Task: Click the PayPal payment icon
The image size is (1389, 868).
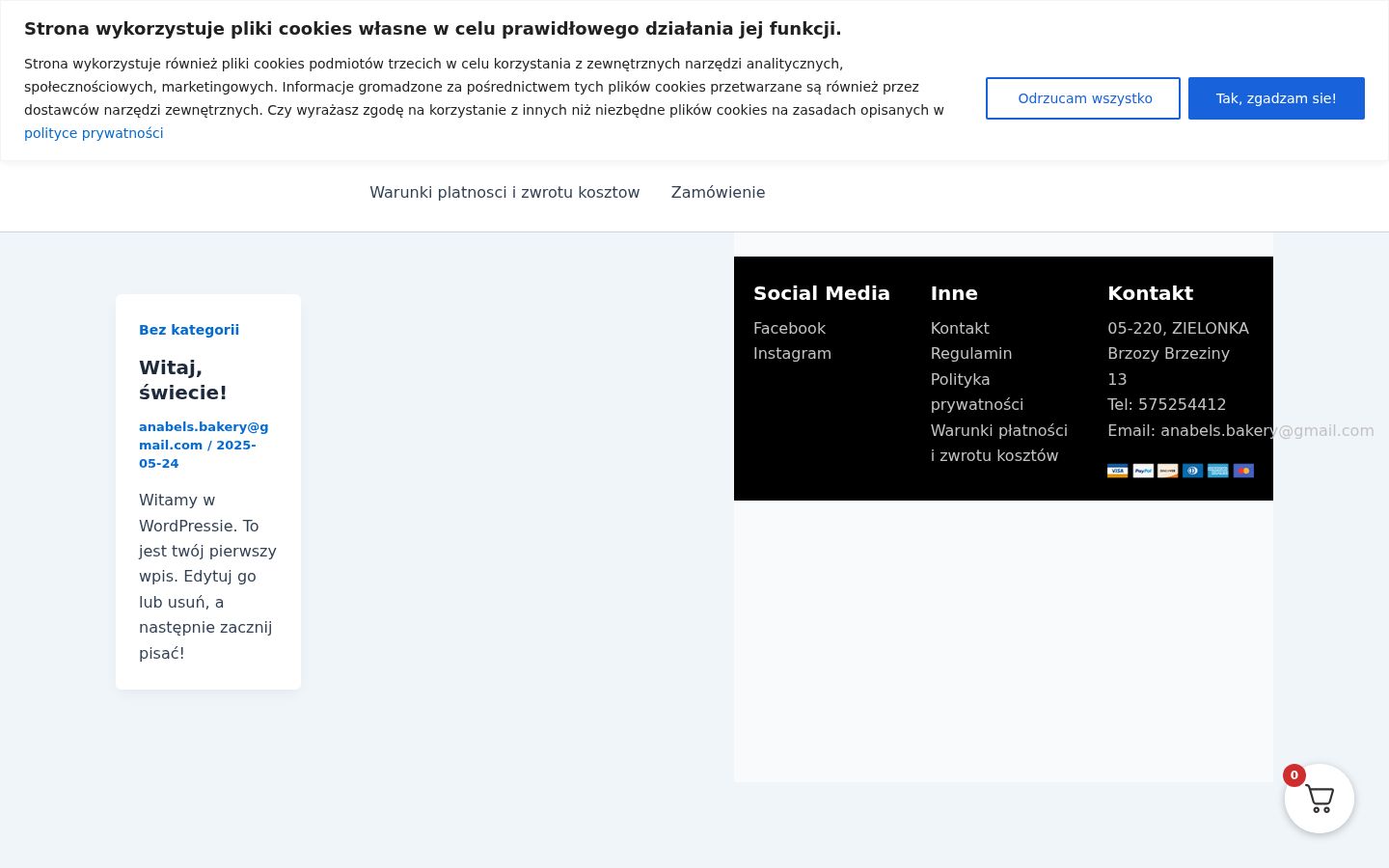Action: coord(1143,471)
